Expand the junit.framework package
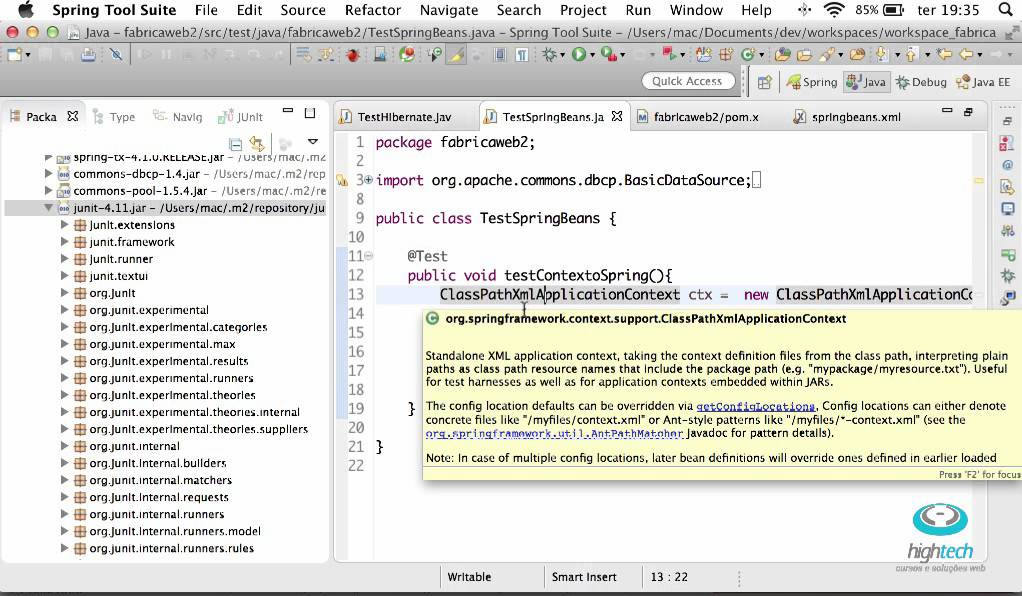Viewport: 1022px width, 596px height. [x=64, y=241]
